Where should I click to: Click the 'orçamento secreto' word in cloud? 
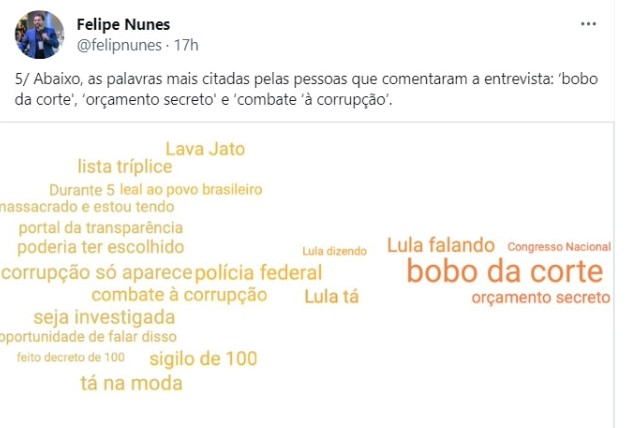(x=541, y=298)
